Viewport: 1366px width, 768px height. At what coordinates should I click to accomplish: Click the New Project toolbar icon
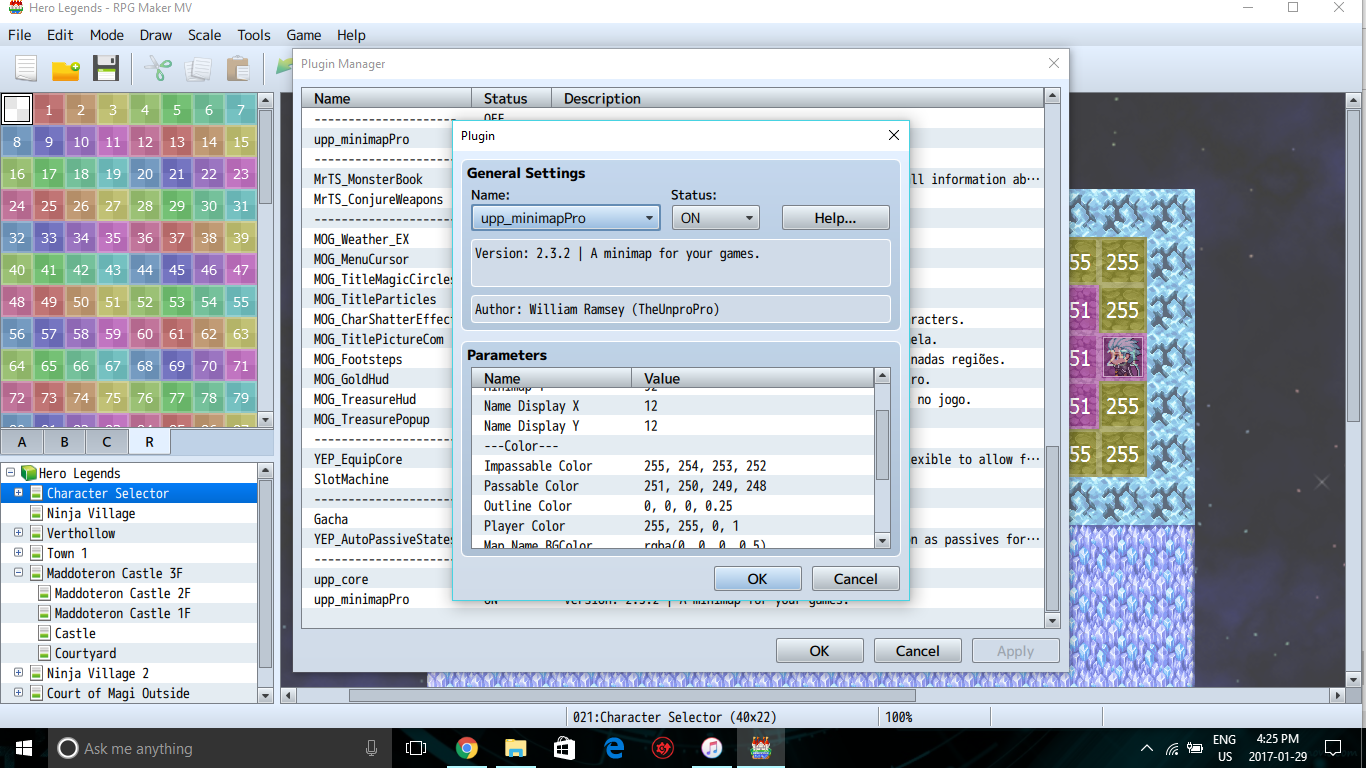[25, 69]
